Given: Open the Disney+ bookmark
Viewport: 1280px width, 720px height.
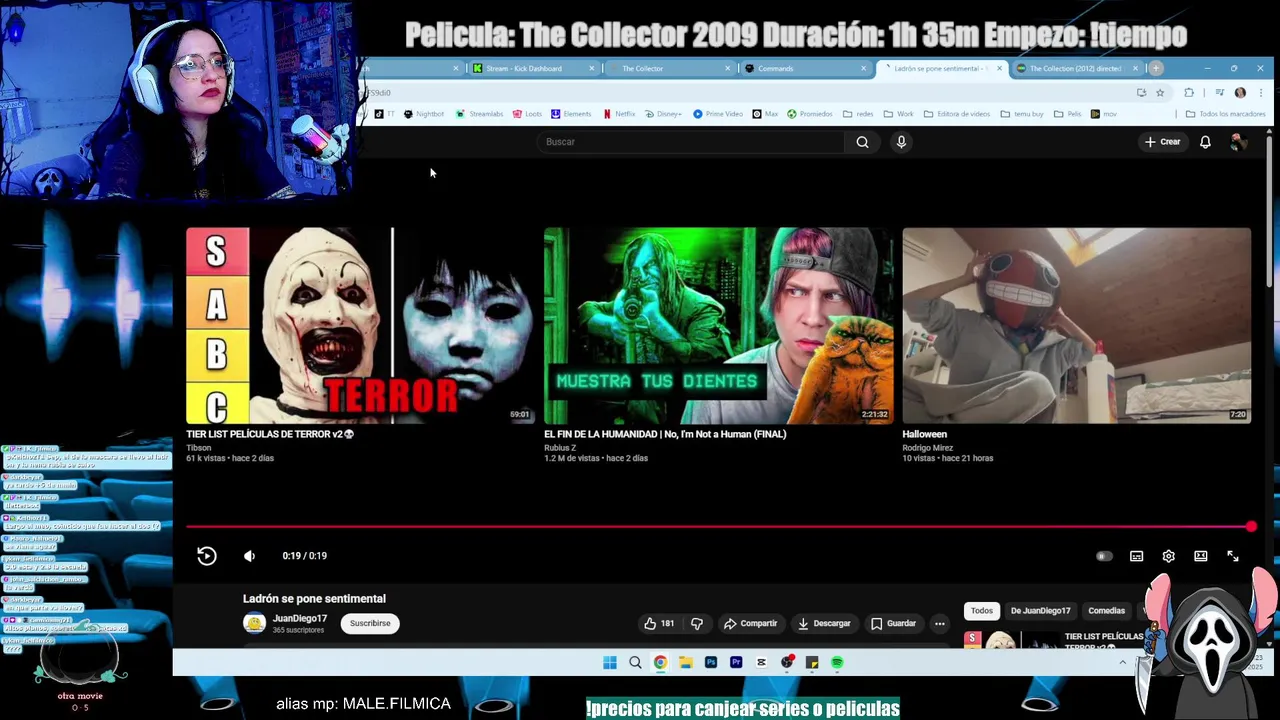Looking at the screenshot, I should pyautogui.click(x=664, y=114).
